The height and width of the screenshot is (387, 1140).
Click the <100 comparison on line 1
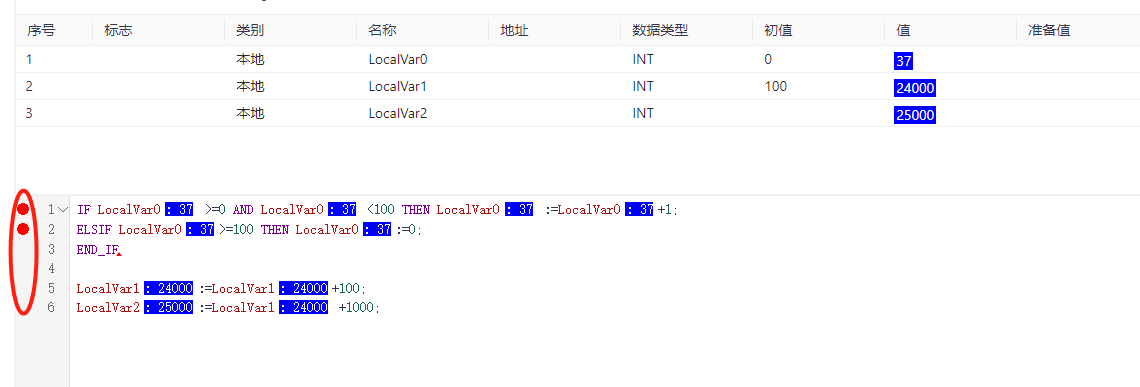pyautogui.click(x=381, y=210)
